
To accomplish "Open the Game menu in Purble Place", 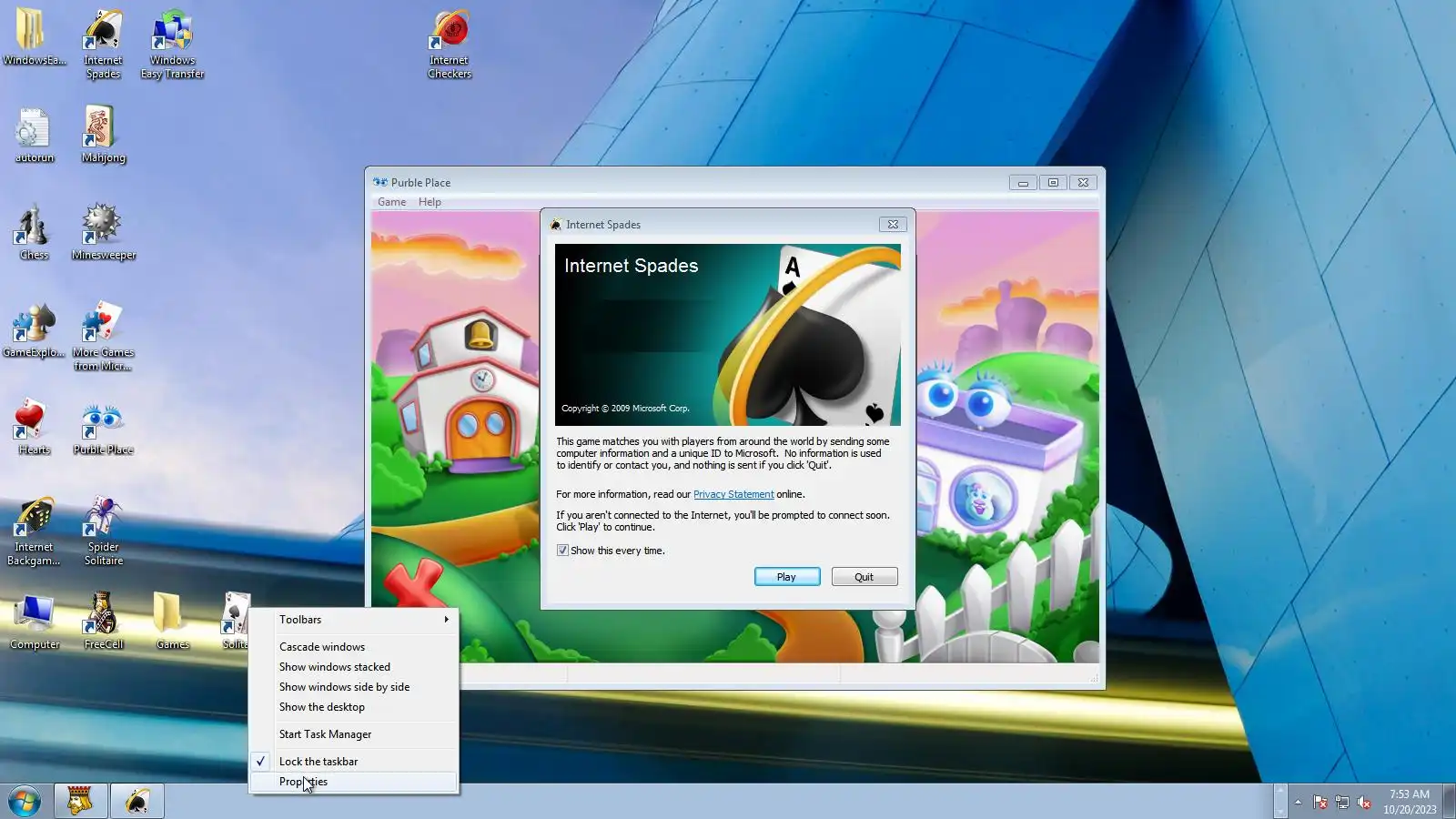I will tap(391, 202).
